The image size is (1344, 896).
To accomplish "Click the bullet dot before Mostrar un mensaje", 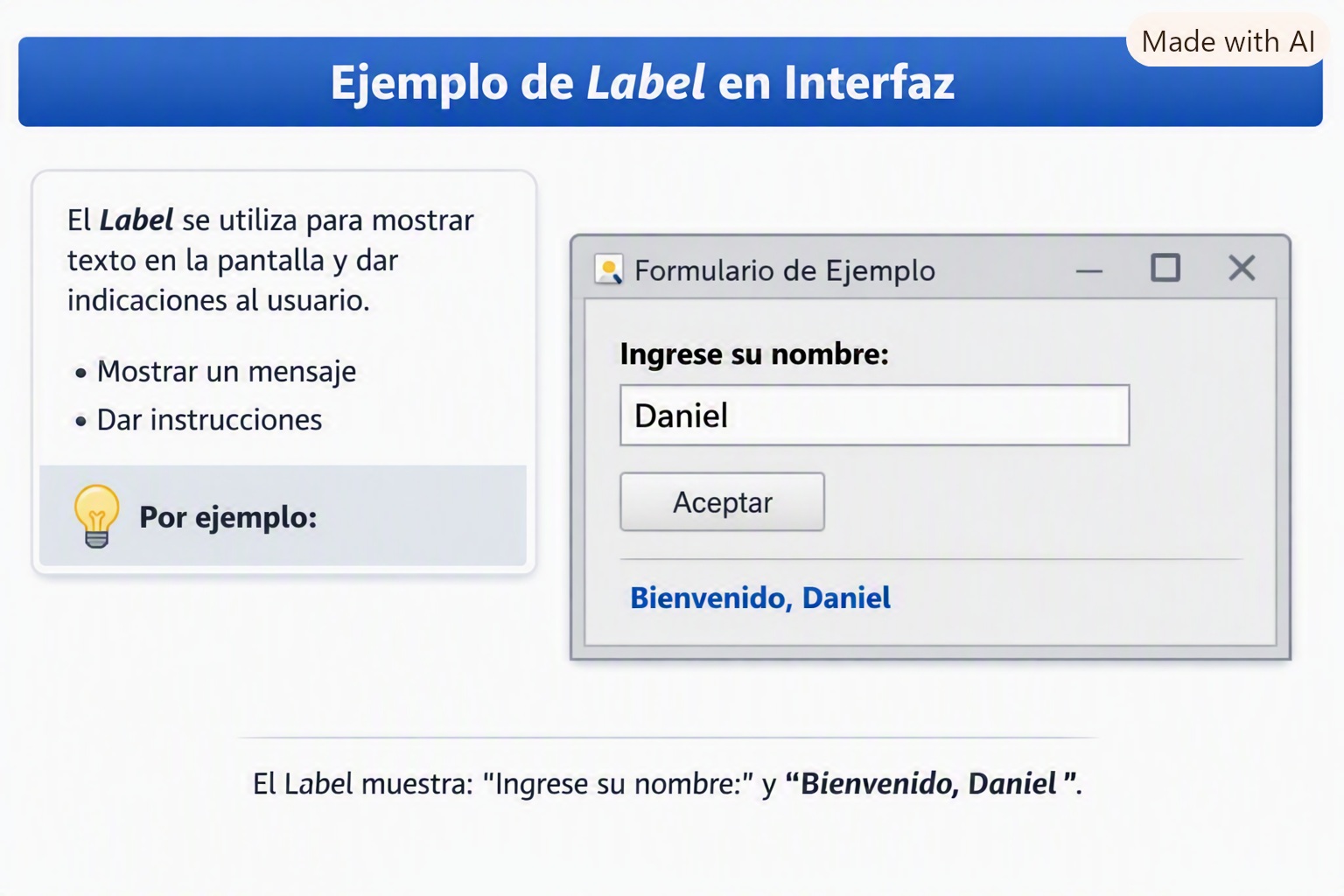I will tap(80, 374).
